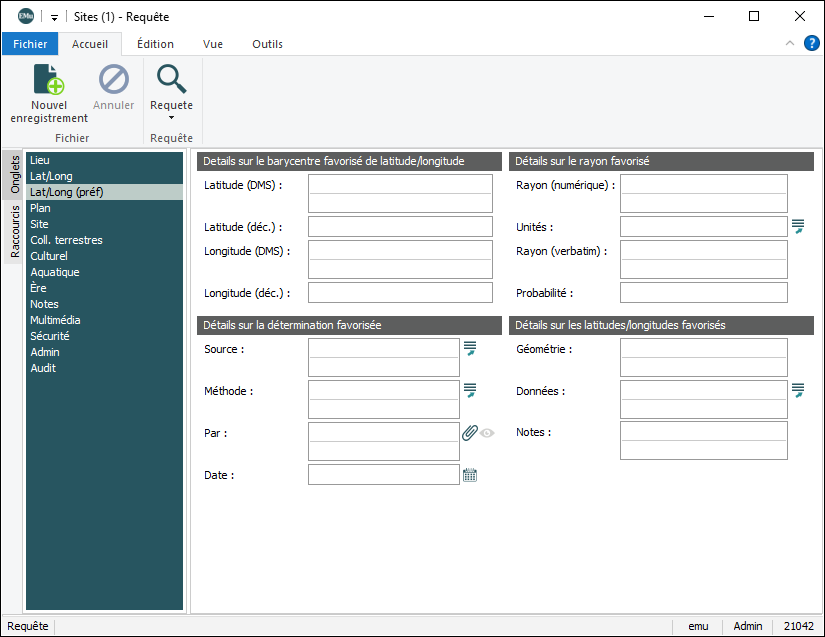Collapse the ribbon with the chevron
The image size is (825, 637).
790,43
